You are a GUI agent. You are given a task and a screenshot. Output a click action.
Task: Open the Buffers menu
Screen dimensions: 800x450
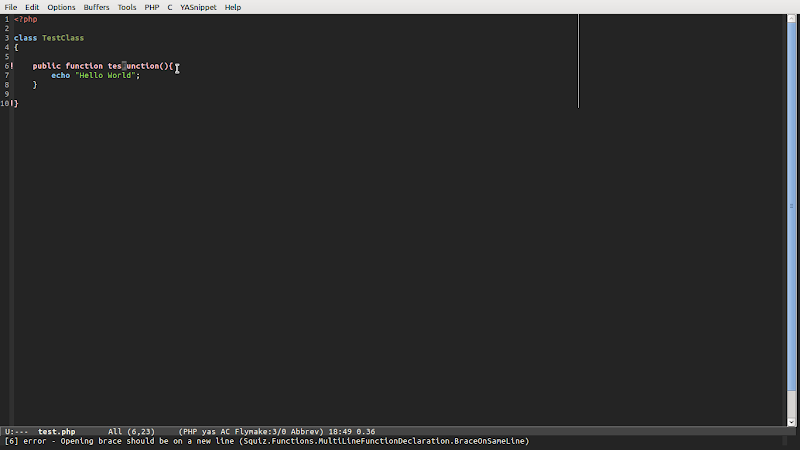[96, 7]
